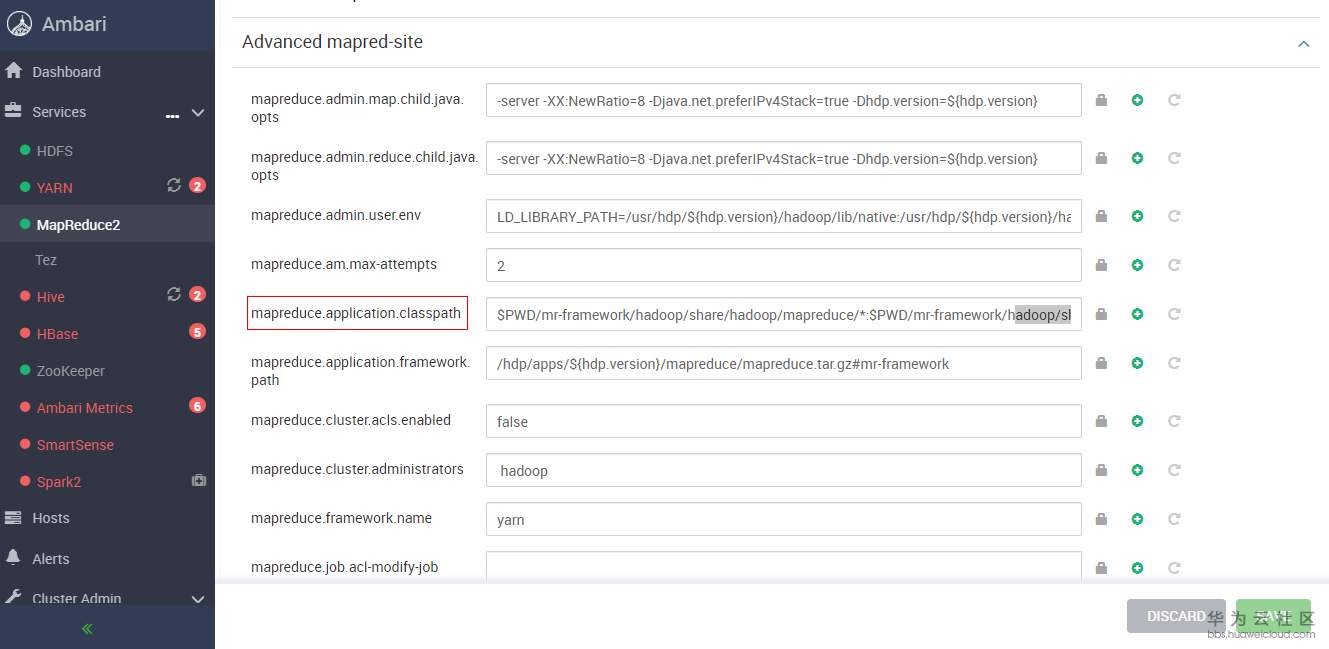Toggle the lock for mapreduce.admin.map.child.java.opts
Image resolution: width=1329 pixels, height=649 pixels.
[x=1101, y=100]
